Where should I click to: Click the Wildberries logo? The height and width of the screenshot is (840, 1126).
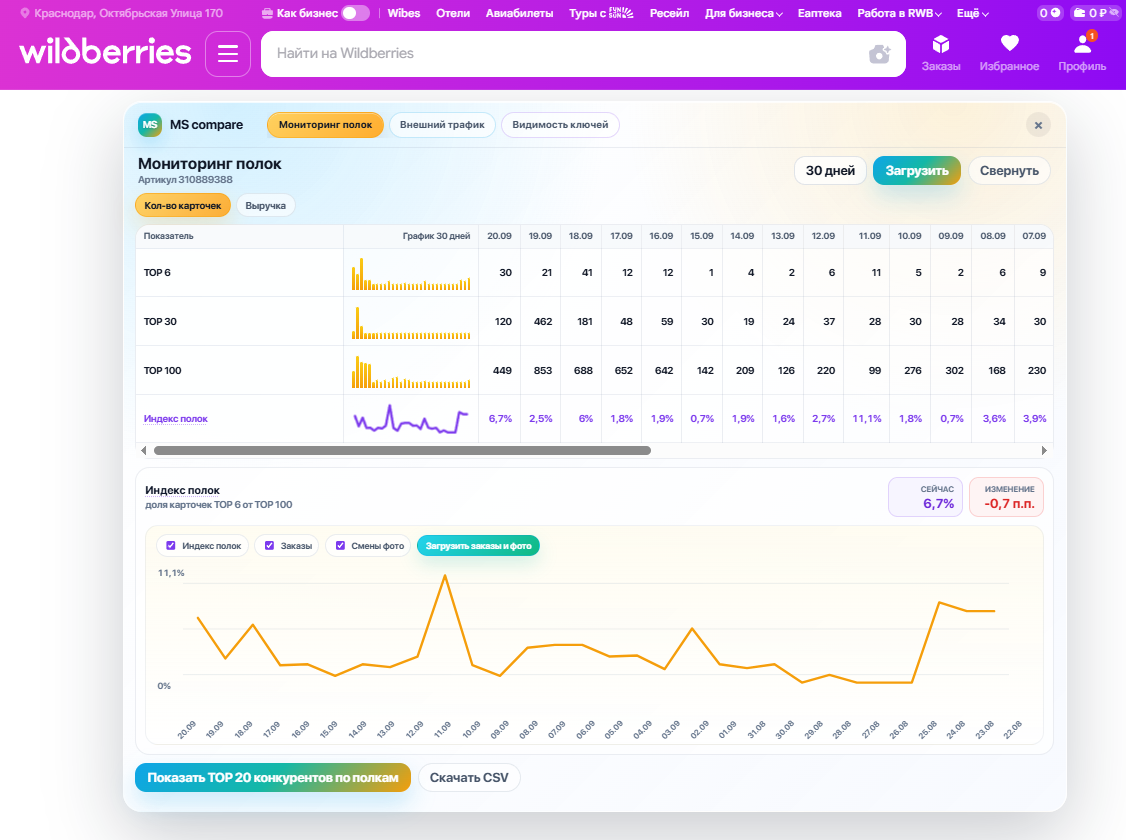(x=106, y=52)
